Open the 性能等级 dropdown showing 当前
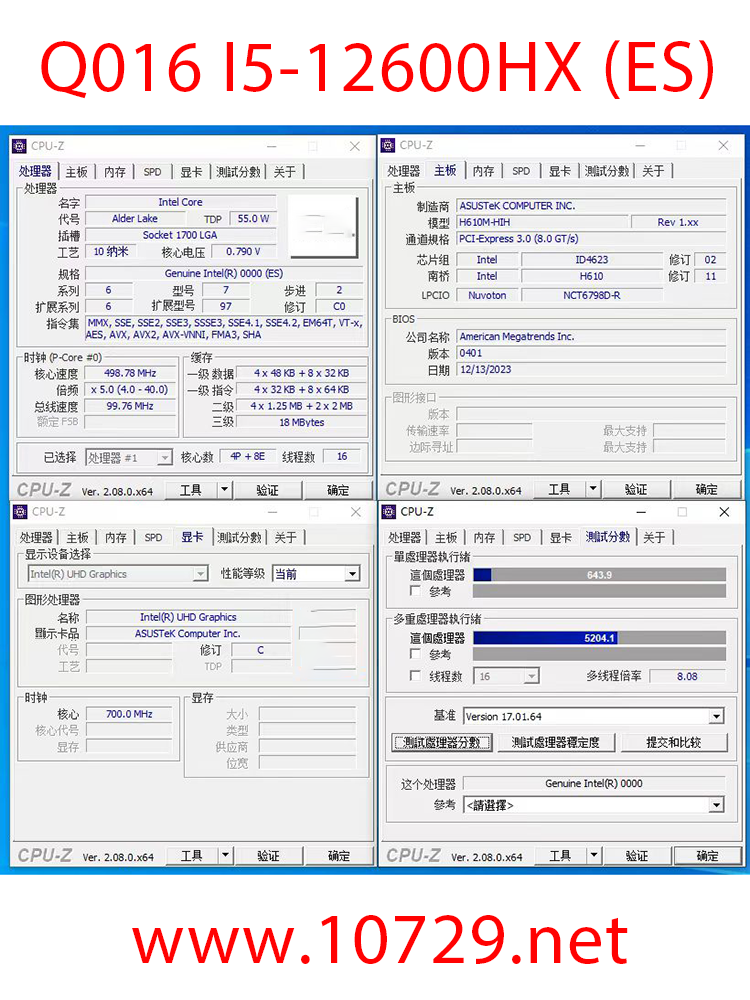This screenshot has width=750, height=1000. click(x=352, y=574)
